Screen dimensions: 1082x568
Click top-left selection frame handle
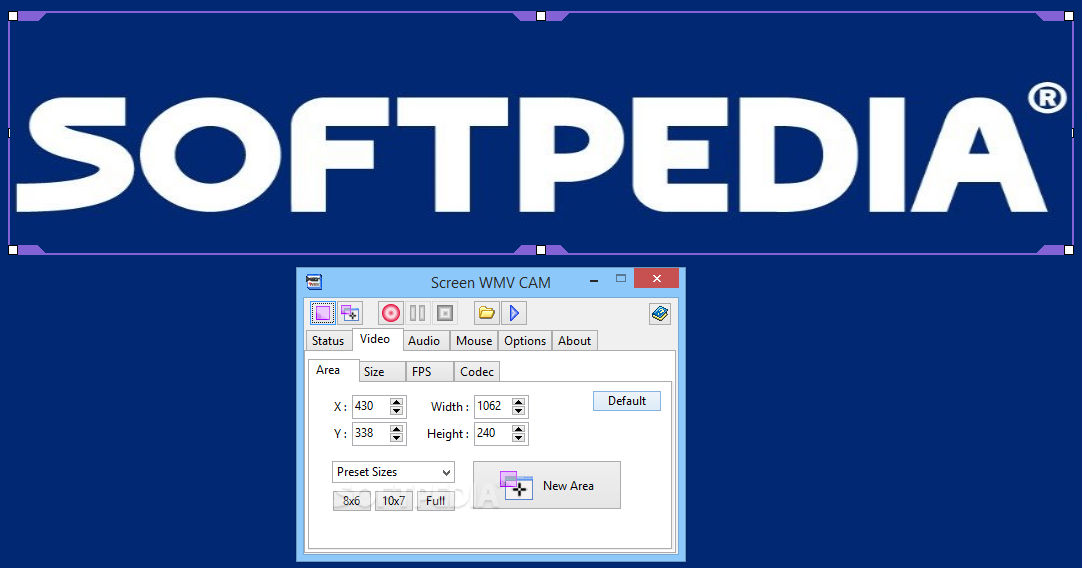(13, 16)
